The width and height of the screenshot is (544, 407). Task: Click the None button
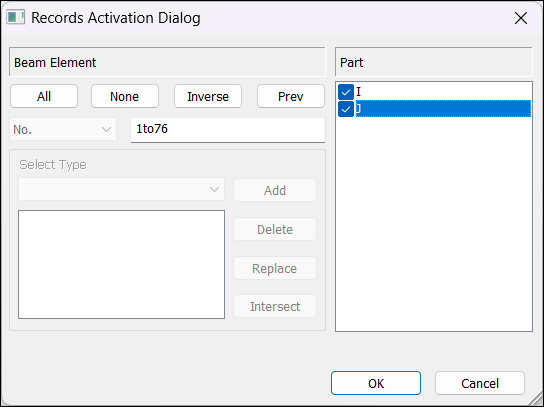125,96
